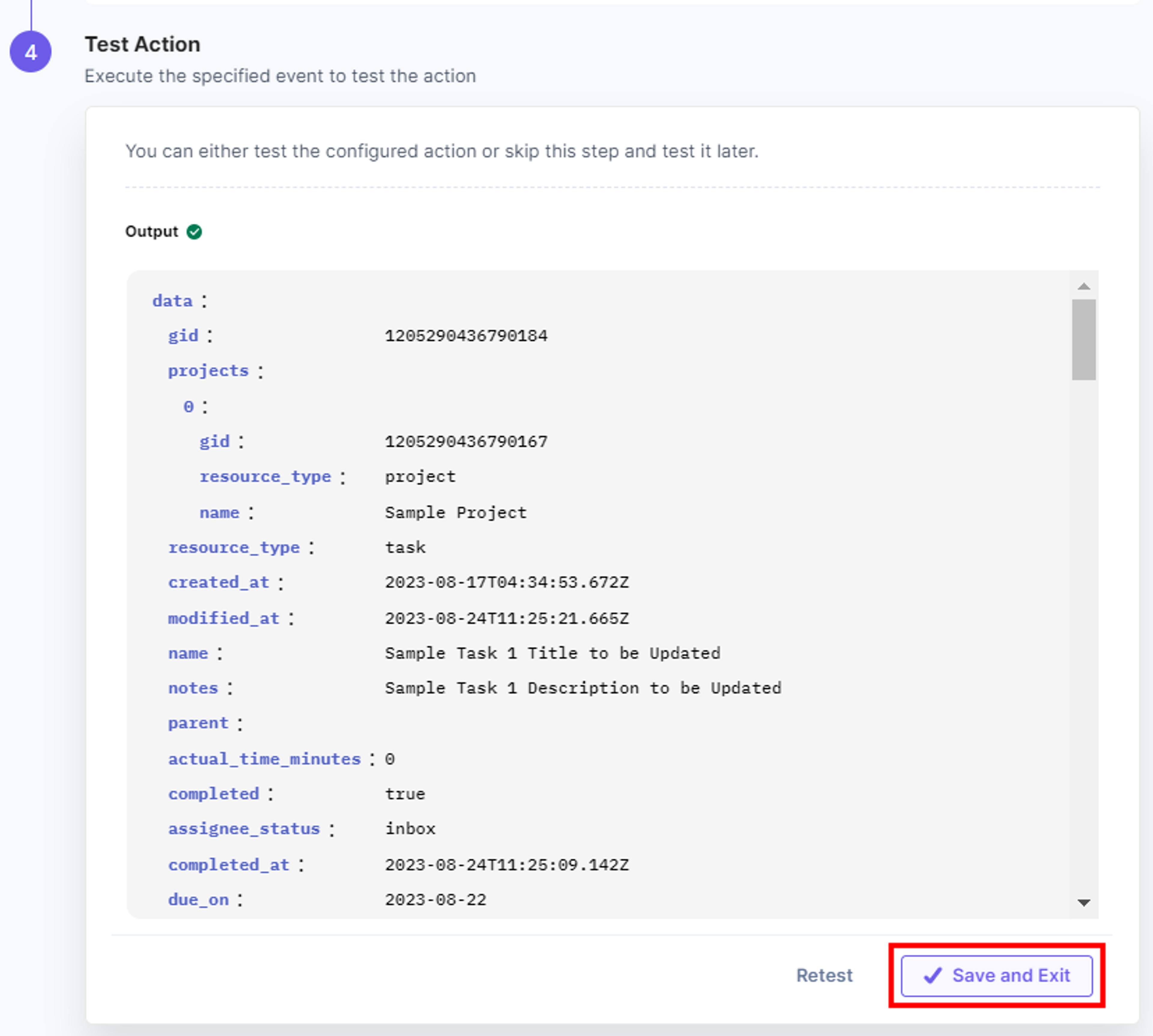The image size is (1153, 1036).
Task: Click the scrollbar up arrow in output panel
Action: (1084, 286)
